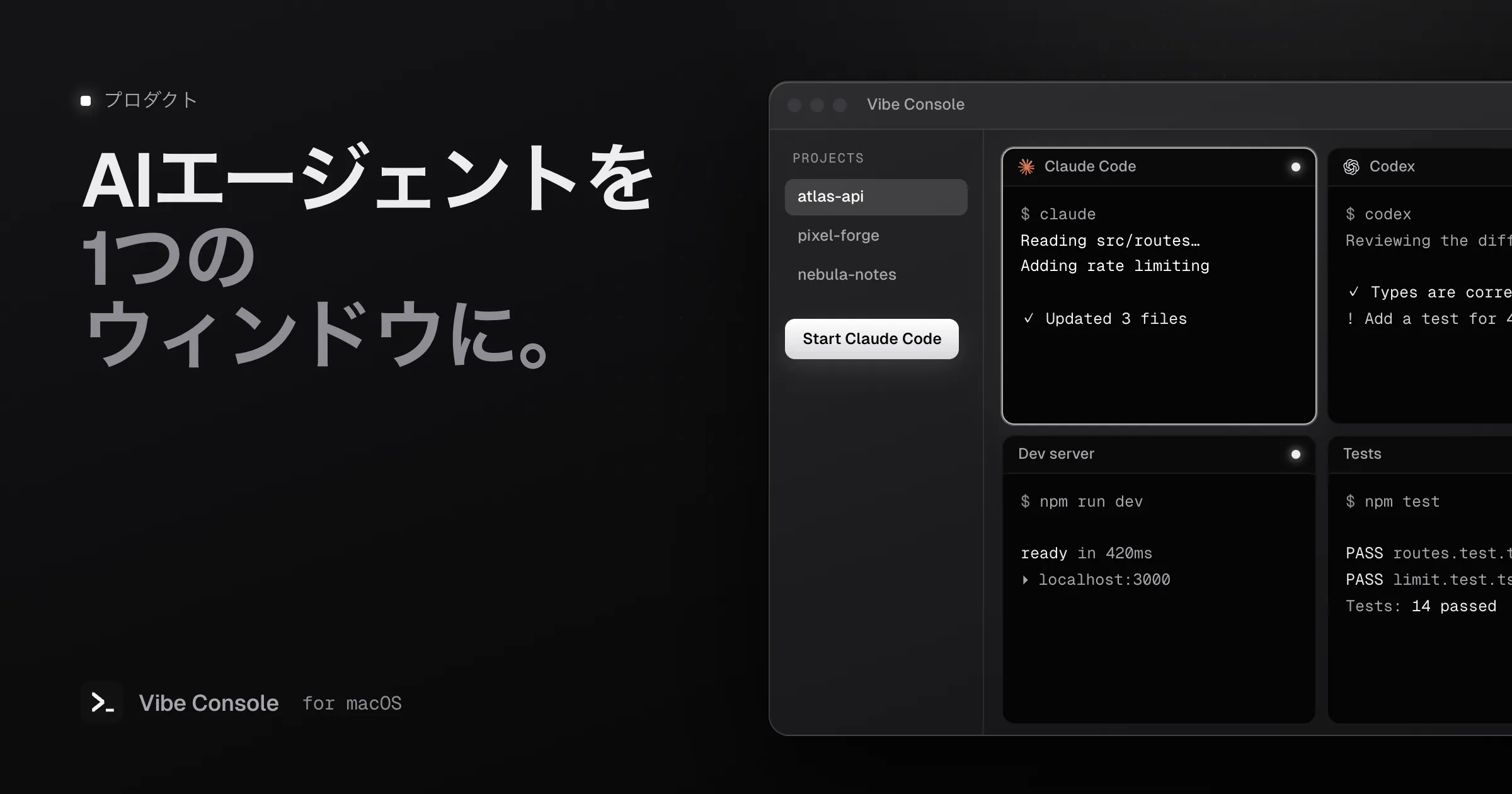The width and height of the screenshot is (1512, 794).
Task: Click the 'Adding rate limiting' line
Action: click(x=1114, y=266)
